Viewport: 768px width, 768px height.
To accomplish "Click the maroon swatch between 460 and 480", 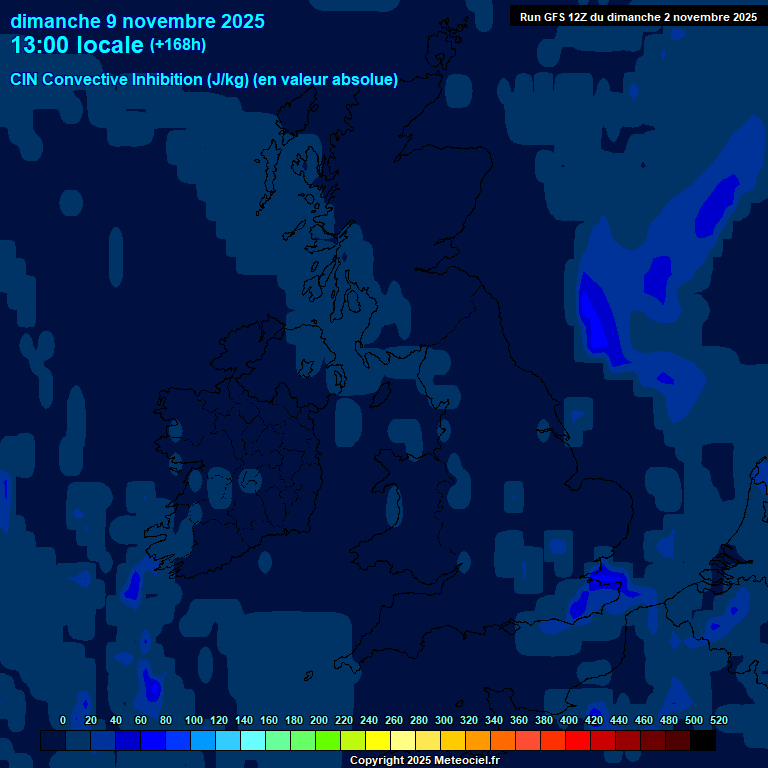I will (x=653, y=741).
